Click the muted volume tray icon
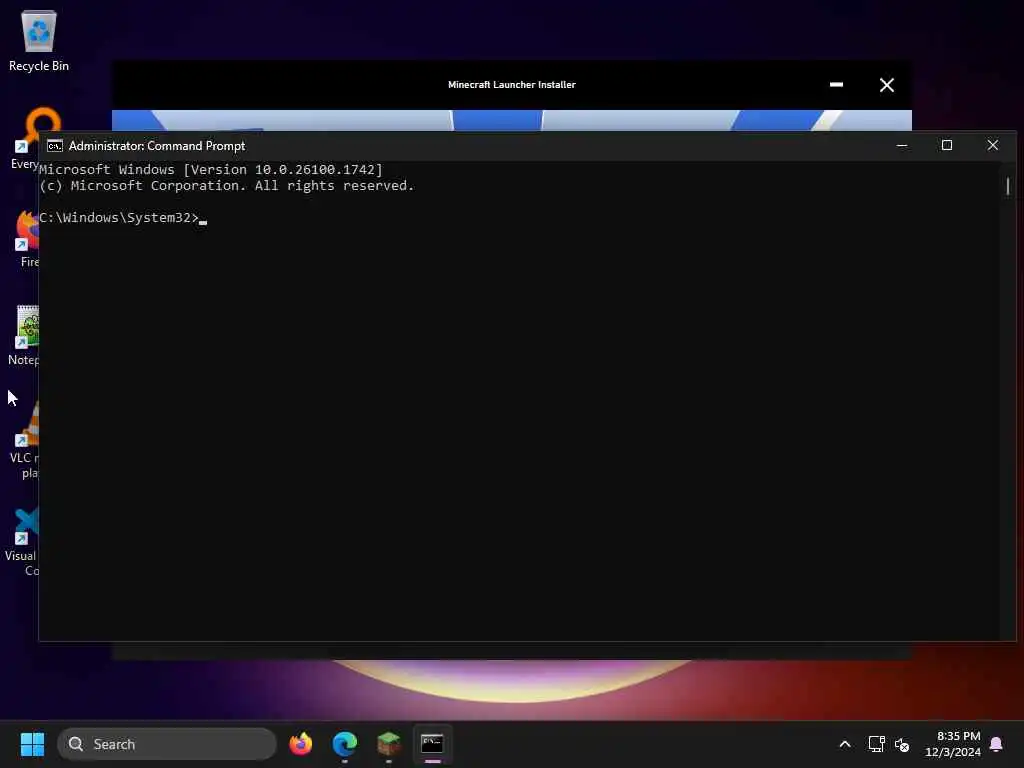 (x=902, y=744)
